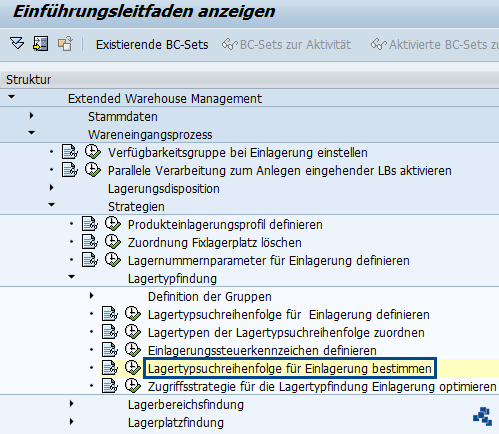This screenshot has width=499, height=434.
Task: Open documentation icon for Lagertypsuchreihenfolge für Einlagerung bestimmen
Action: 110,368
